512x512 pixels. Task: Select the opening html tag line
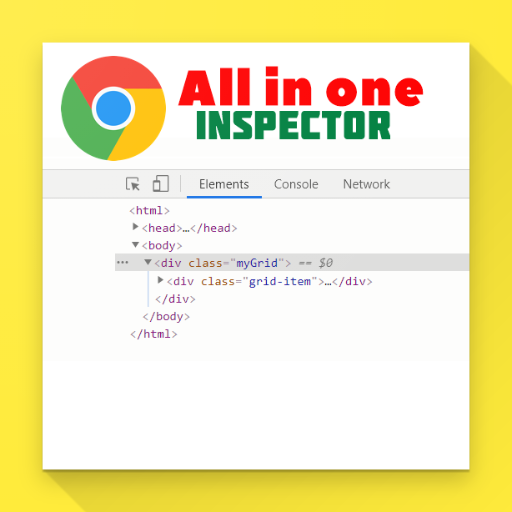click(x=149, y=211)
